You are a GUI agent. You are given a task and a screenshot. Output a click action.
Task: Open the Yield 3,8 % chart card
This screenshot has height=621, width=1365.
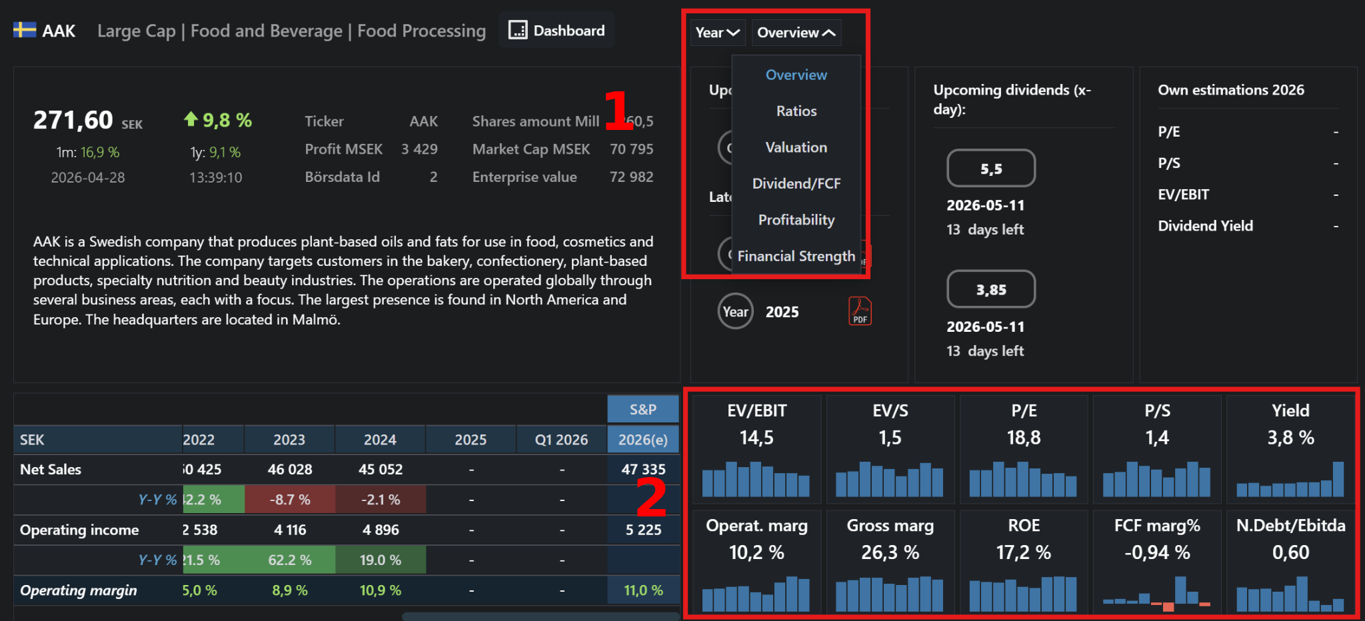[x=1291, y=448]
